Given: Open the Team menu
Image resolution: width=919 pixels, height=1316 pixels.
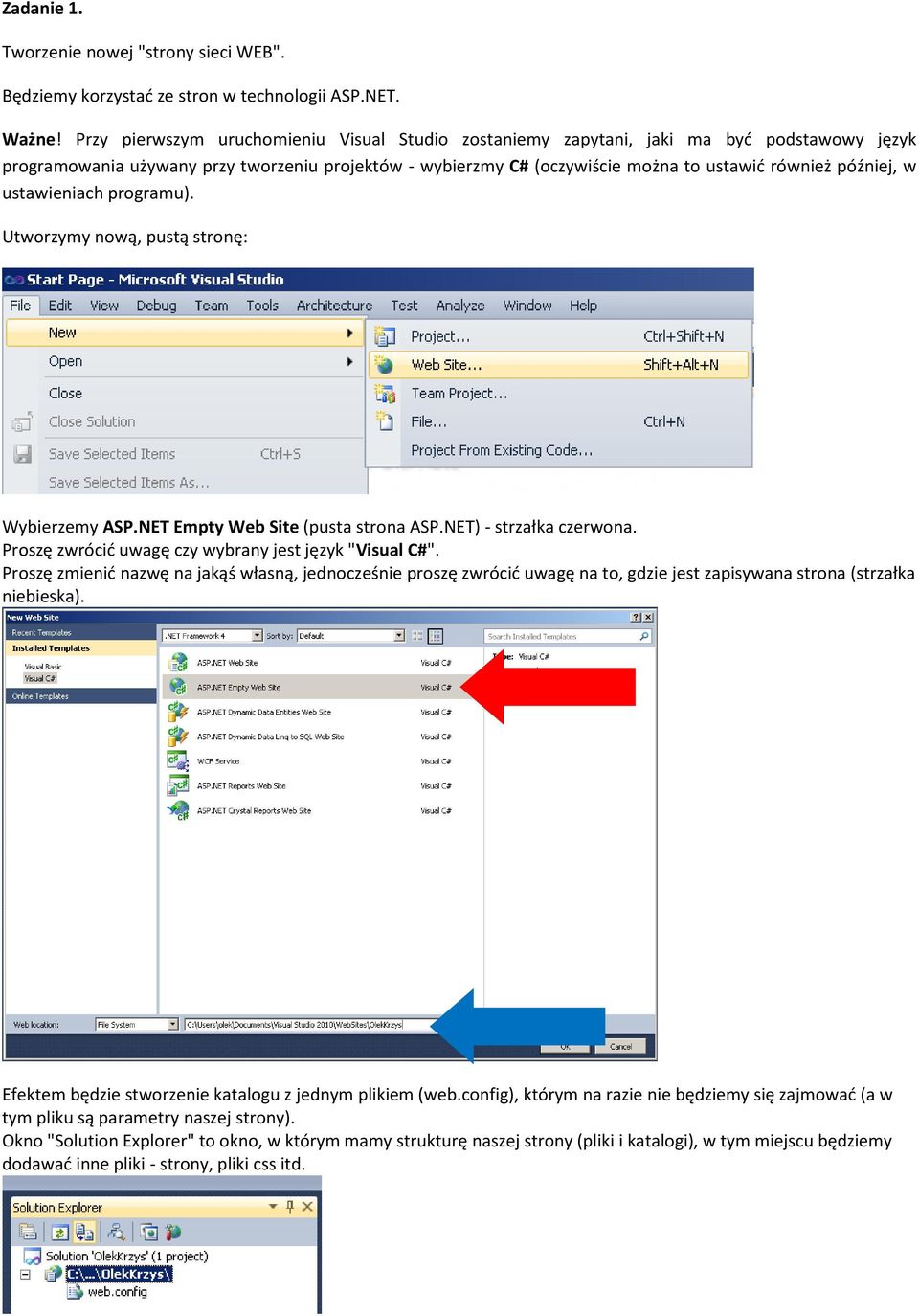Looking at the screenshot, I should (212, 306).
